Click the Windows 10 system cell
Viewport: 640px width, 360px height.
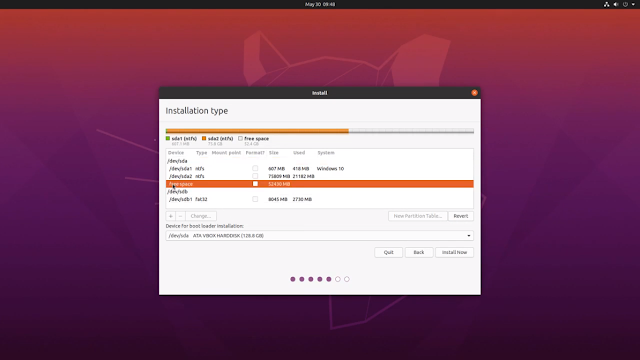[x=330, y=168]
